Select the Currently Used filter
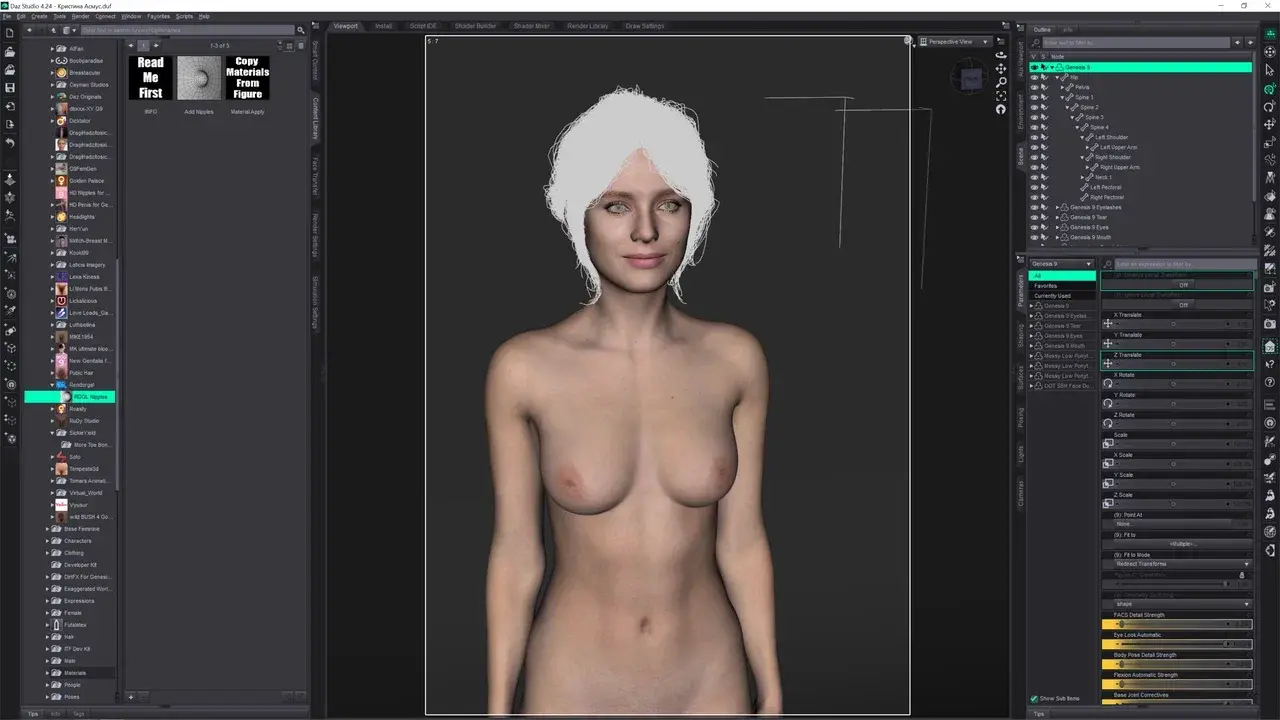Image resolution: width=1280 pixels, height=720 pixels. 1052,296
